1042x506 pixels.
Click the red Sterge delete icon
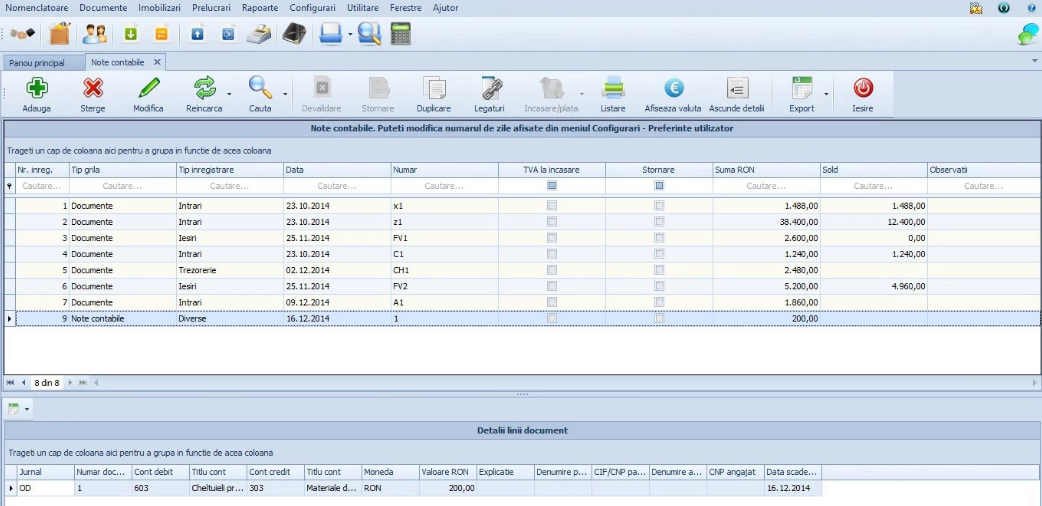pyautogui.click(x=92, y=87)
